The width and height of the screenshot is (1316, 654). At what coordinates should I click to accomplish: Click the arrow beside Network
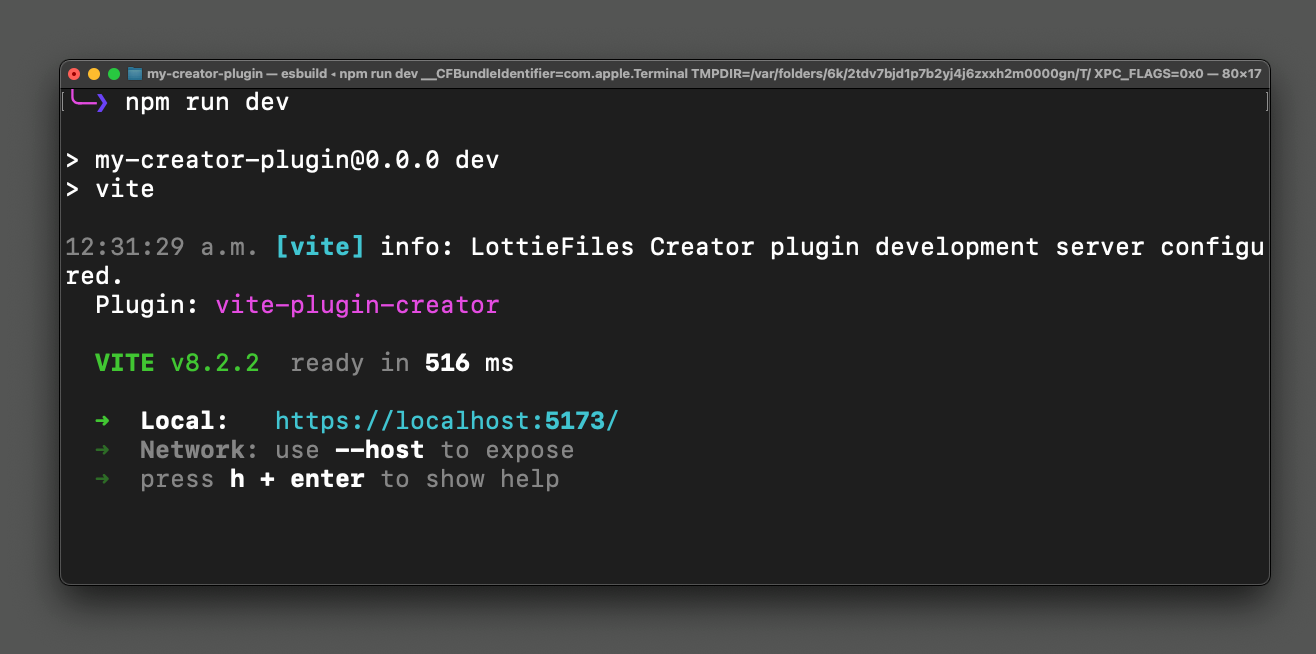[102, 450]
